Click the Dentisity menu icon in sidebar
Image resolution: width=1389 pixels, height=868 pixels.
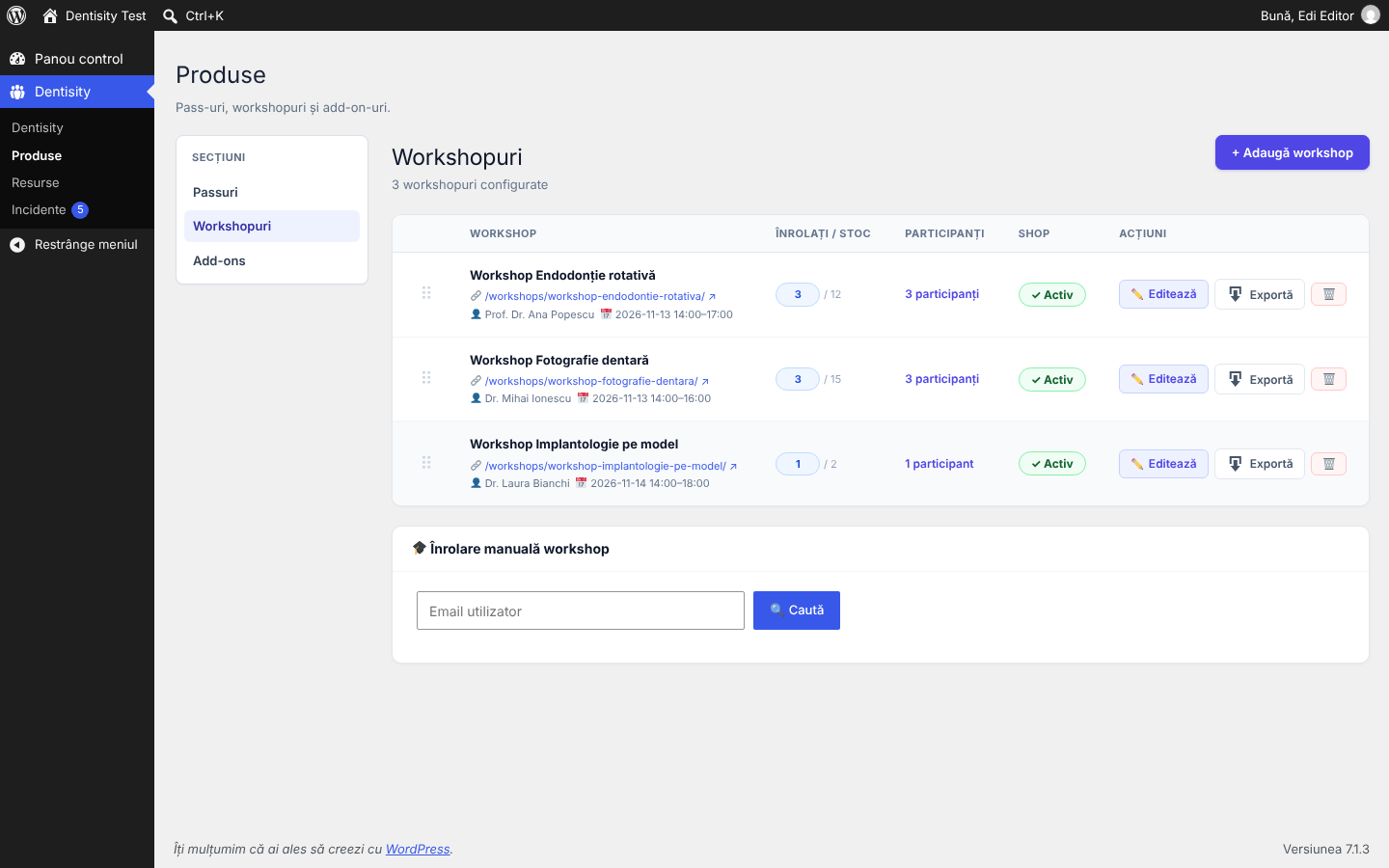click(17, 92)
